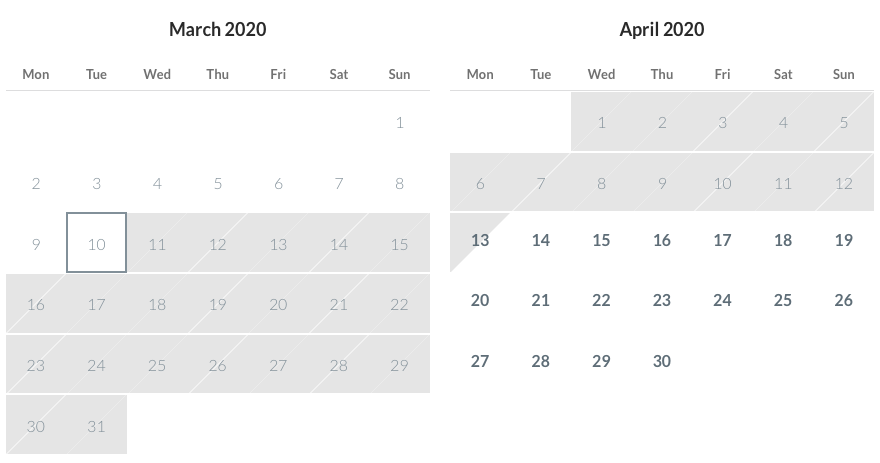Choose April 26 date
The image size is (880, 463).
click(844, 301)
